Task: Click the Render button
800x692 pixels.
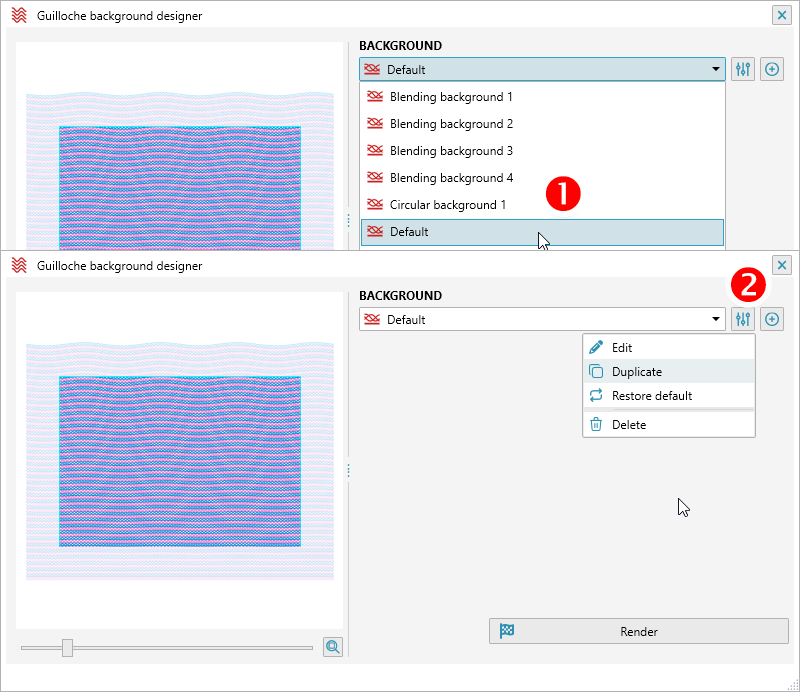Action: click(638, 631)
